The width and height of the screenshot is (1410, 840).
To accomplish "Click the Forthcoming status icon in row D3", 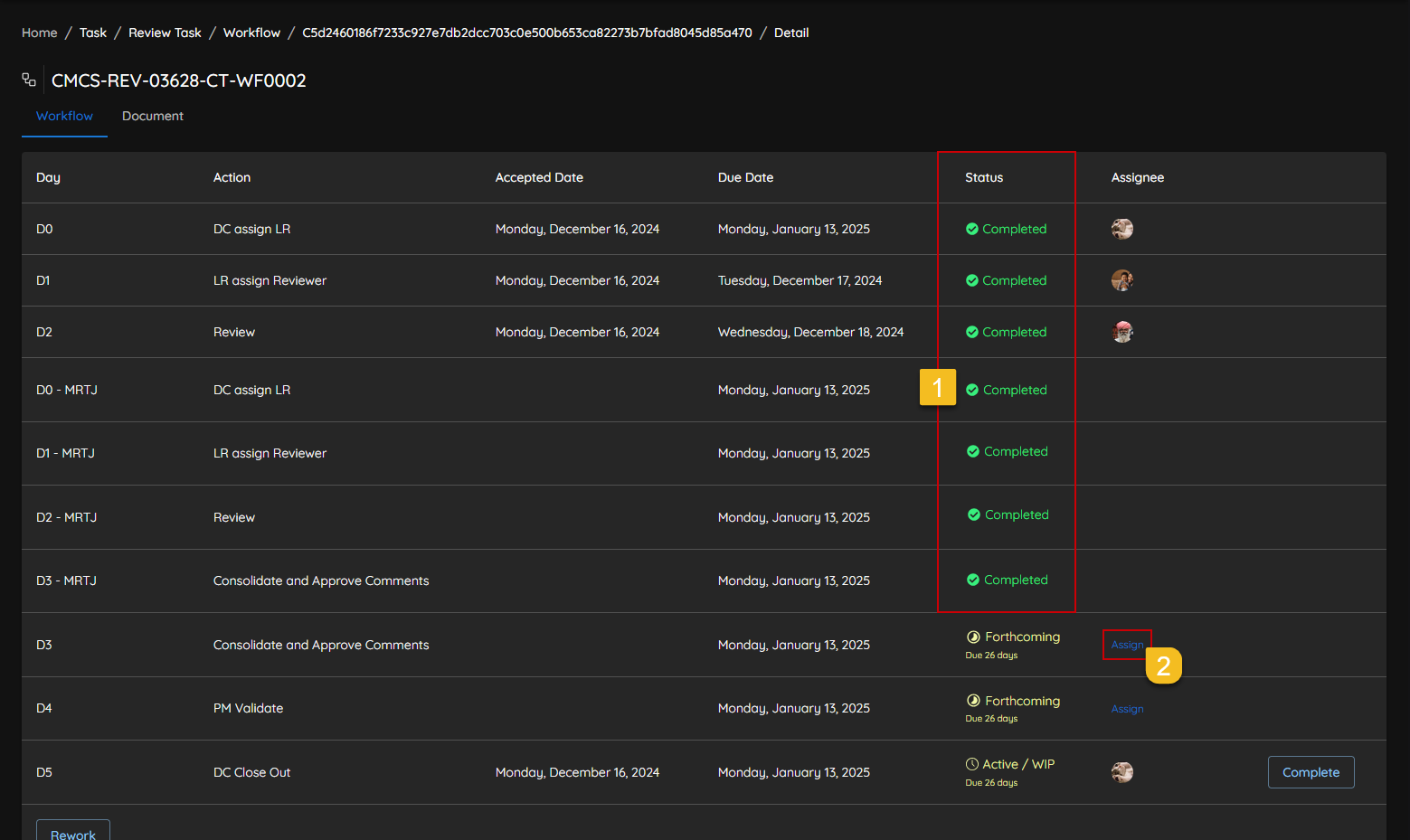I will click(973, 637).
